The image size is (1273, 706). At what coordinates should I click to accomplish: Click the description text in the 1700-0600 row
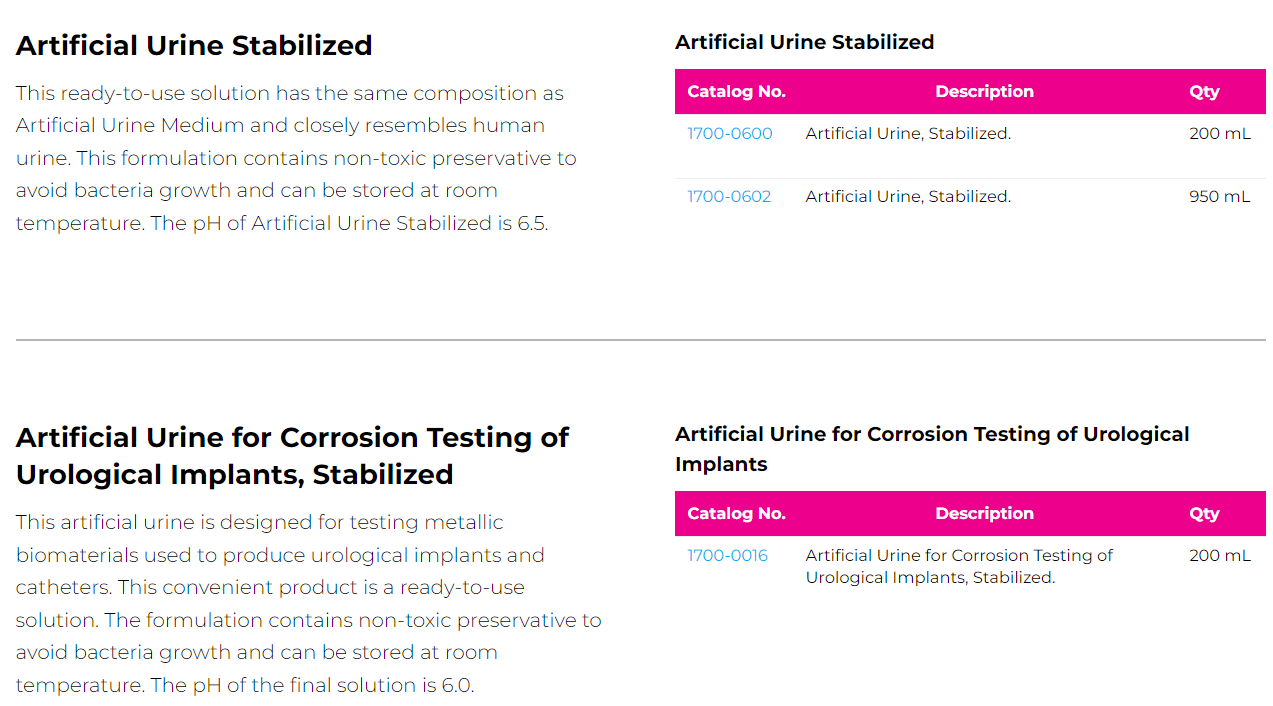point(908,134)
